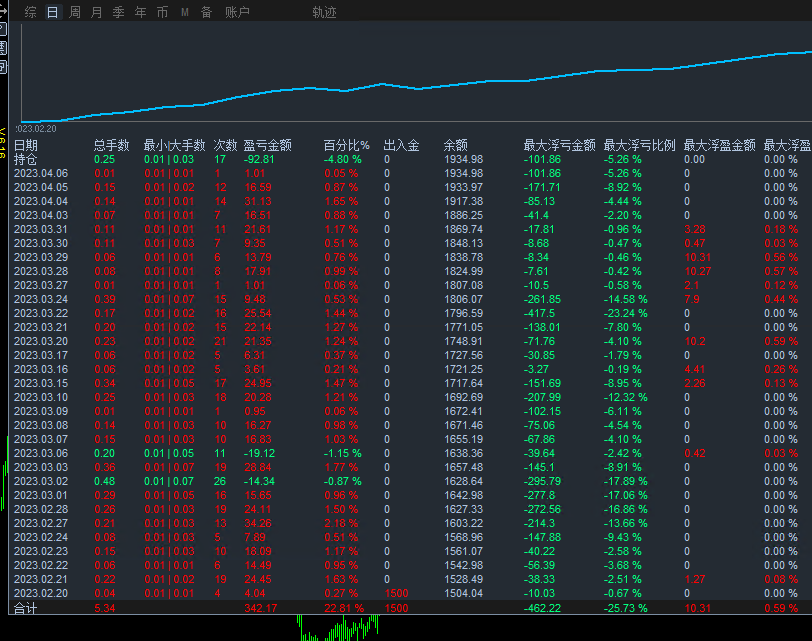This screenshot has width=812, height=641.
Task: Select the 2023.03.29 date row
Action: [x=410, y=257]
